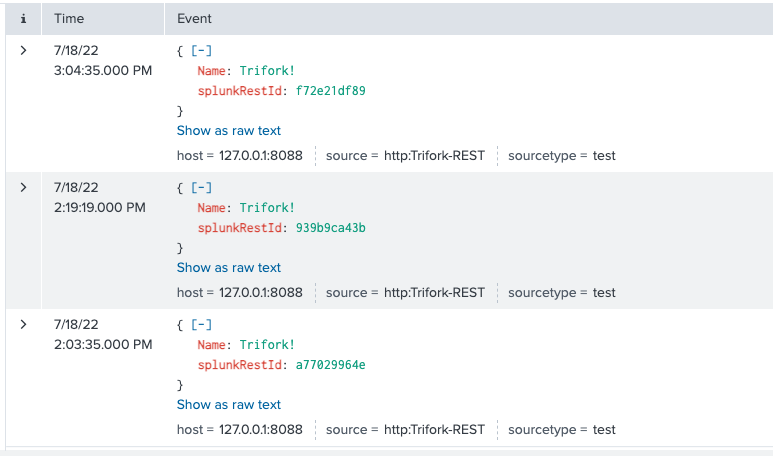Image resolution: width=773 pixels, height=456 pixels.
Task: Select splunkRestId value 939b9ca43b
Action: pyautogui.click(x=330, y=228)
